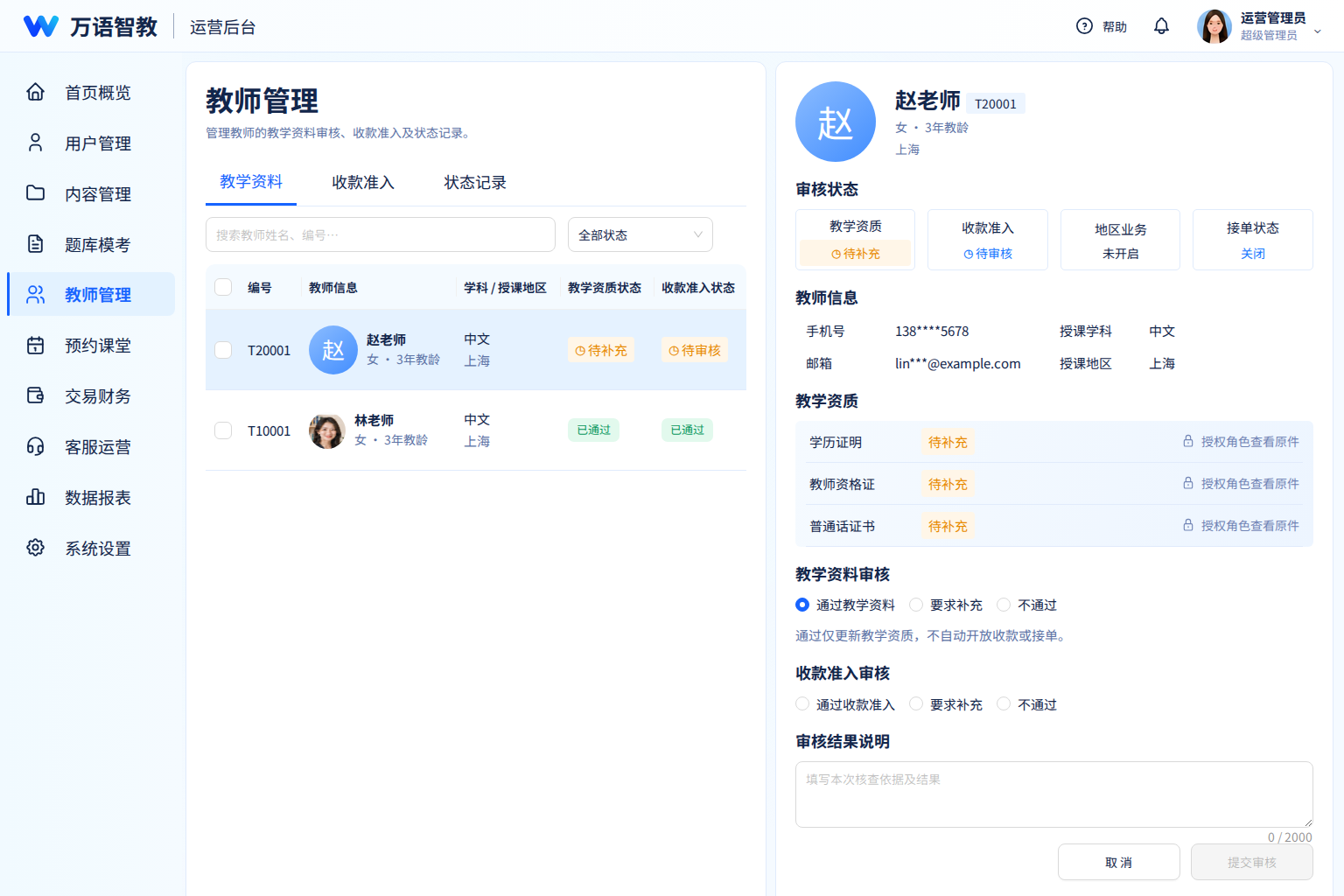The image size is (1344, 896).
Task: Open the help question-mark icon
Action: 1084,26
